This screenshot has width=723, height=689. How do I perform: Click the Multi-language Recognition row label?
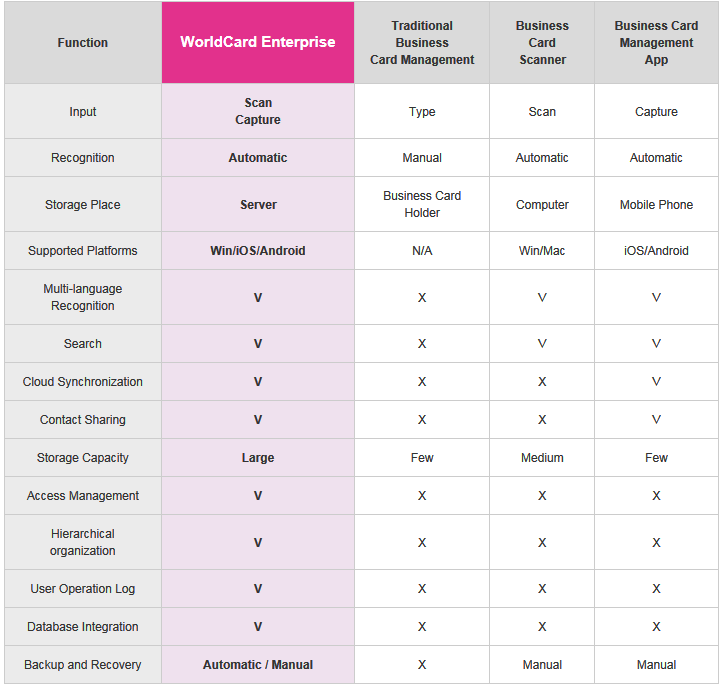point(83,297)
